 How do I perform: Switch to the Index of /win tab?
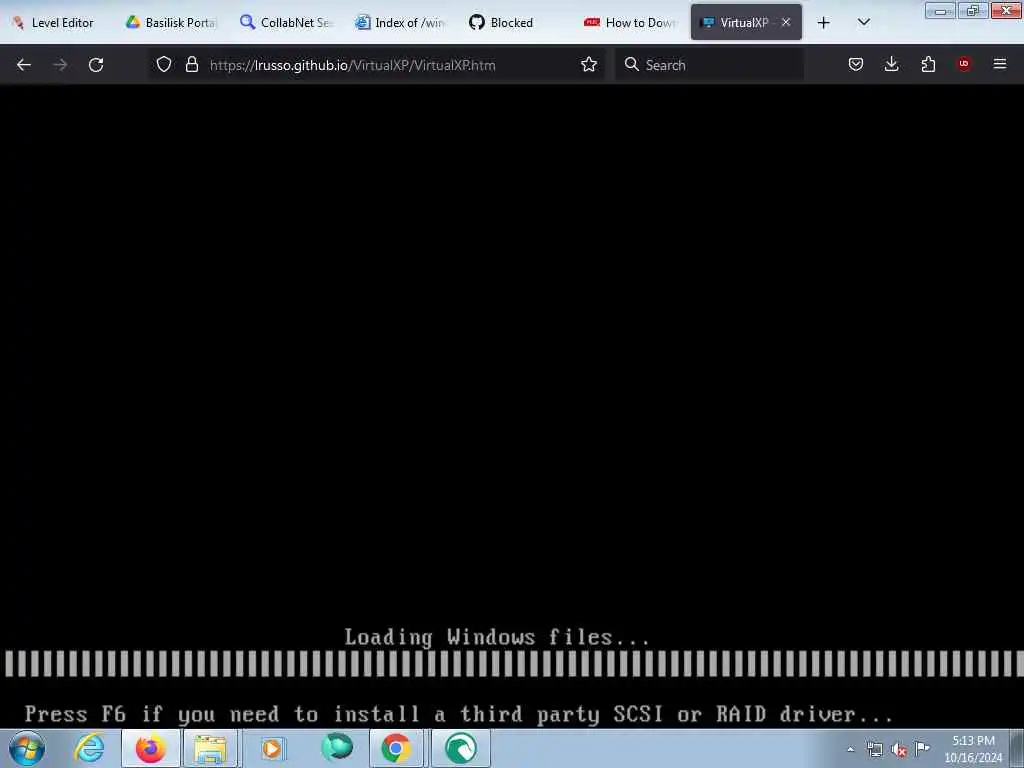click(x=402, y=23)
